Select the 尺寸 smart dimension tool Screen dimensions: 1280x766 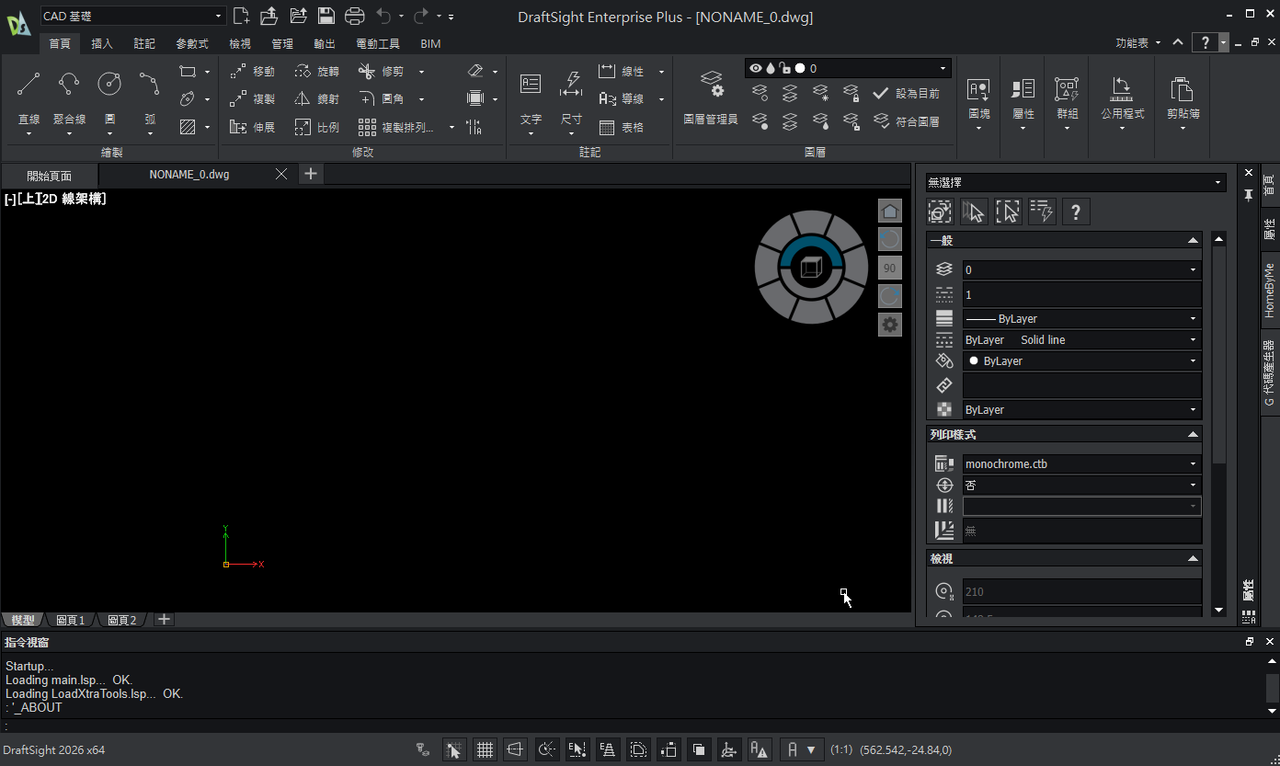coord(571,97)
